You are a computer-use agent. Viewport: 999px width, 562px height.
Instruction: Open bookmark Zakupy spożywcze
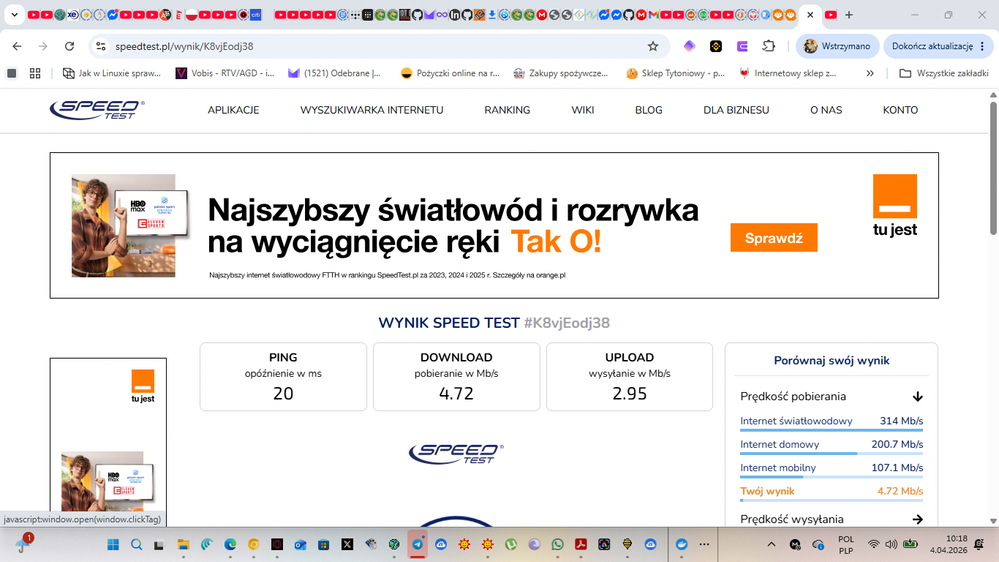(x=561, y=73)
